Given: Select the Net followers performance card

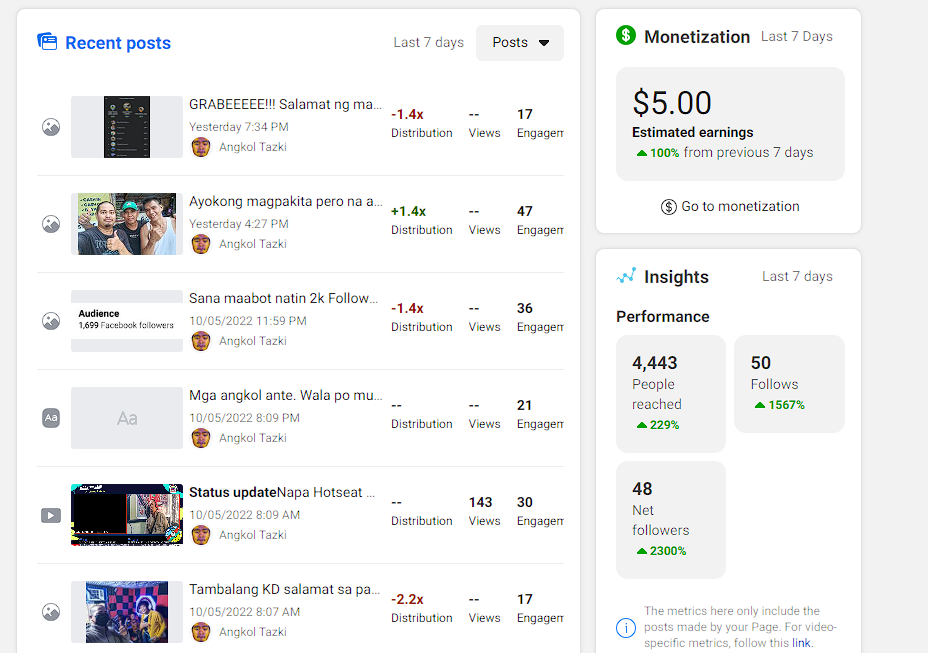Looking at the screenshot, I should click(x=670, y=519).
